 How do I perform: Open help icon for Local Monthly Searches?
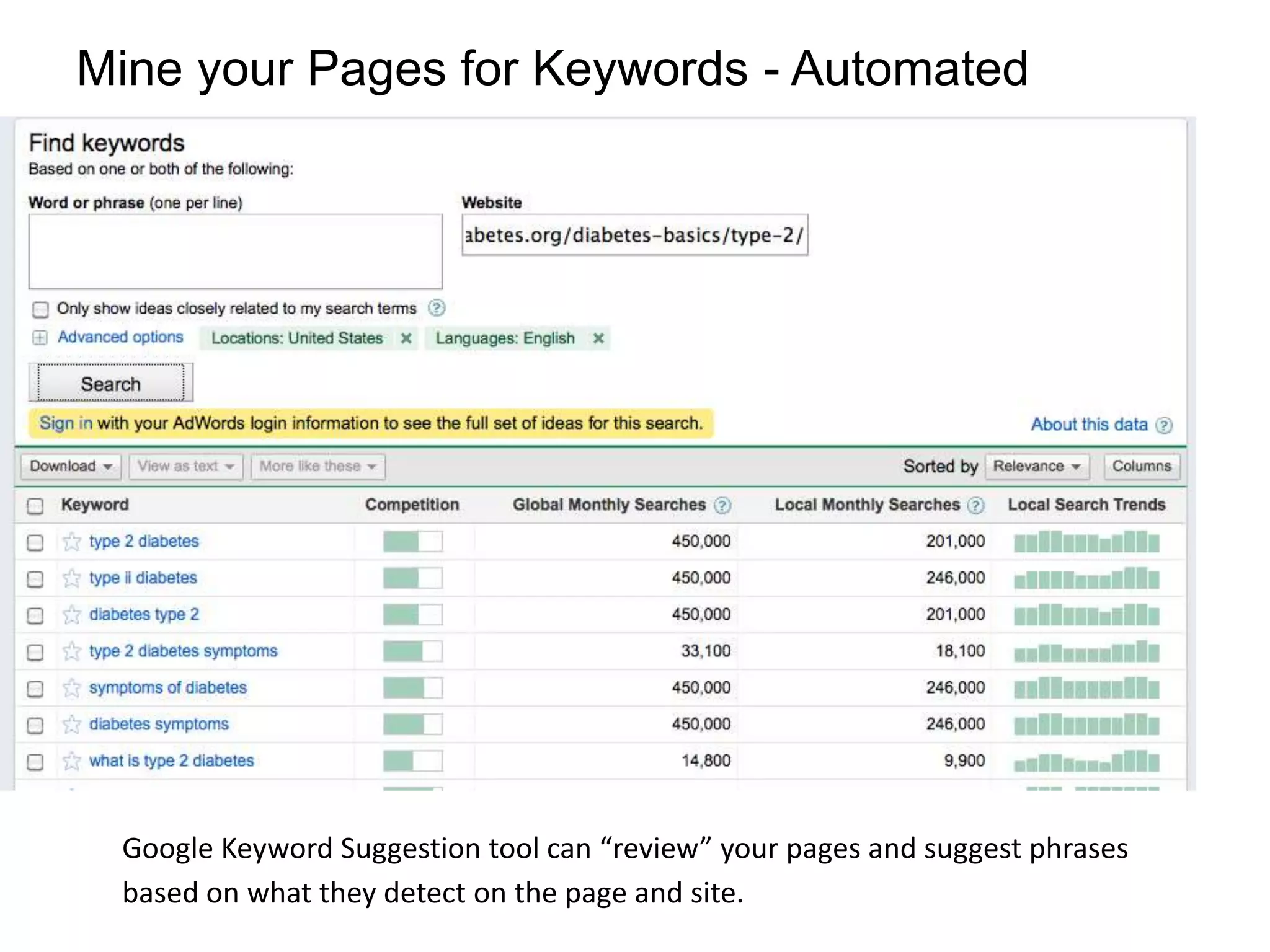(x=975, y=506)
